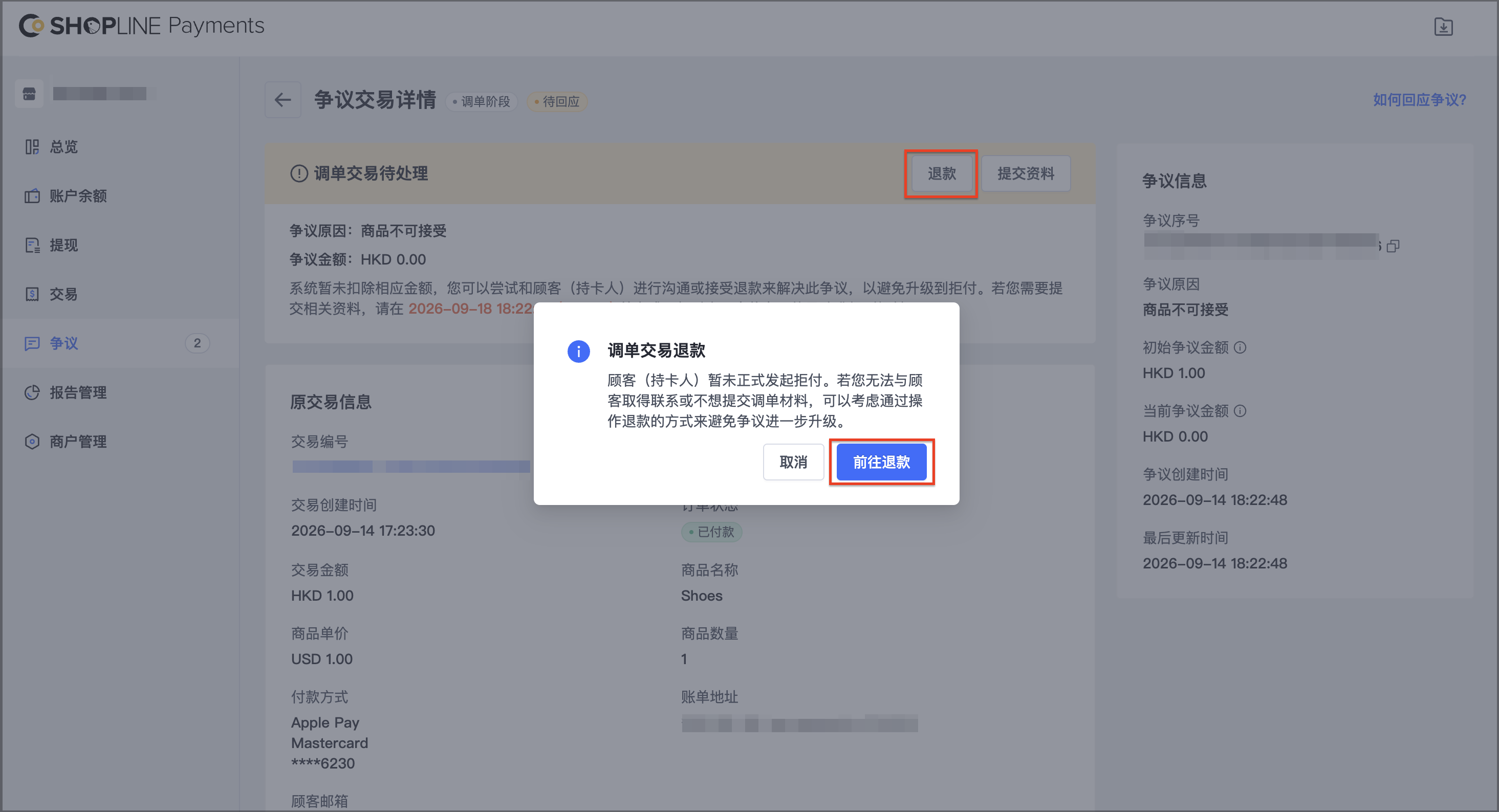Screen dimensions: 1499x812
Task: Click 交易创建时间 value 2026-09-14 17:23:30
Action: point(362,531)
